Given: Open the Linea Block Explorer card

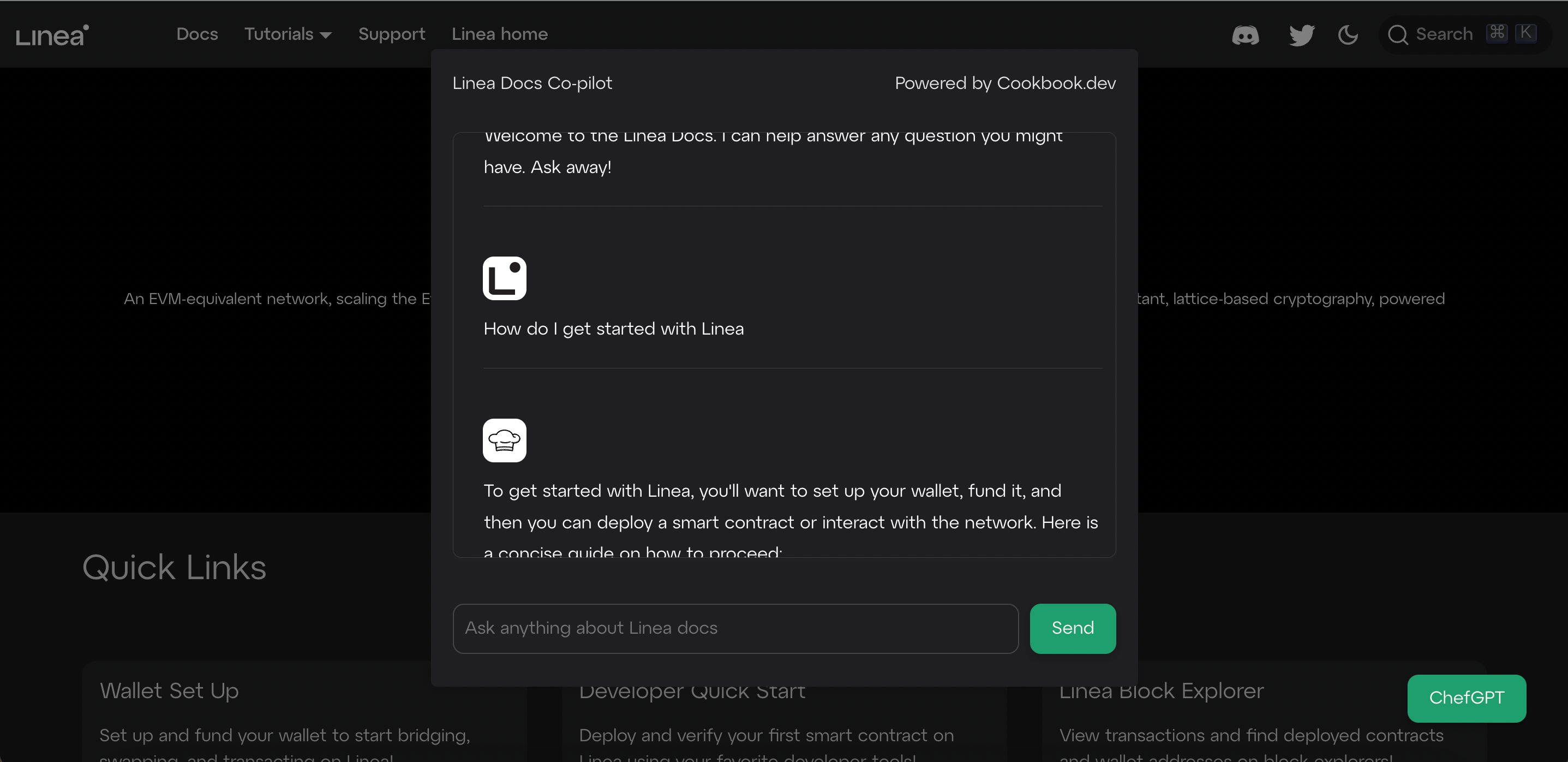Looking at the screenshot, I should pyautogui.click(x=1264, y=711).
